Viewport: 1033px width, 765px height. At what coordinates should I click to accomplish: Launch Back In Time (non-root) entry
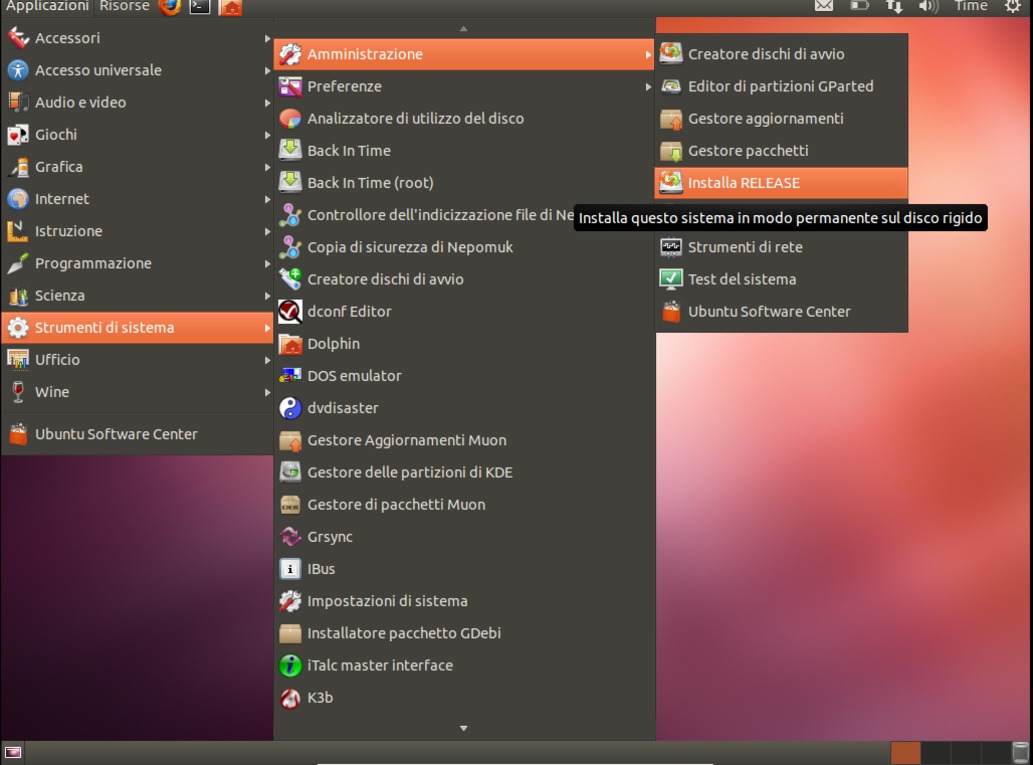pyautogui.click(x=464, y=151)
